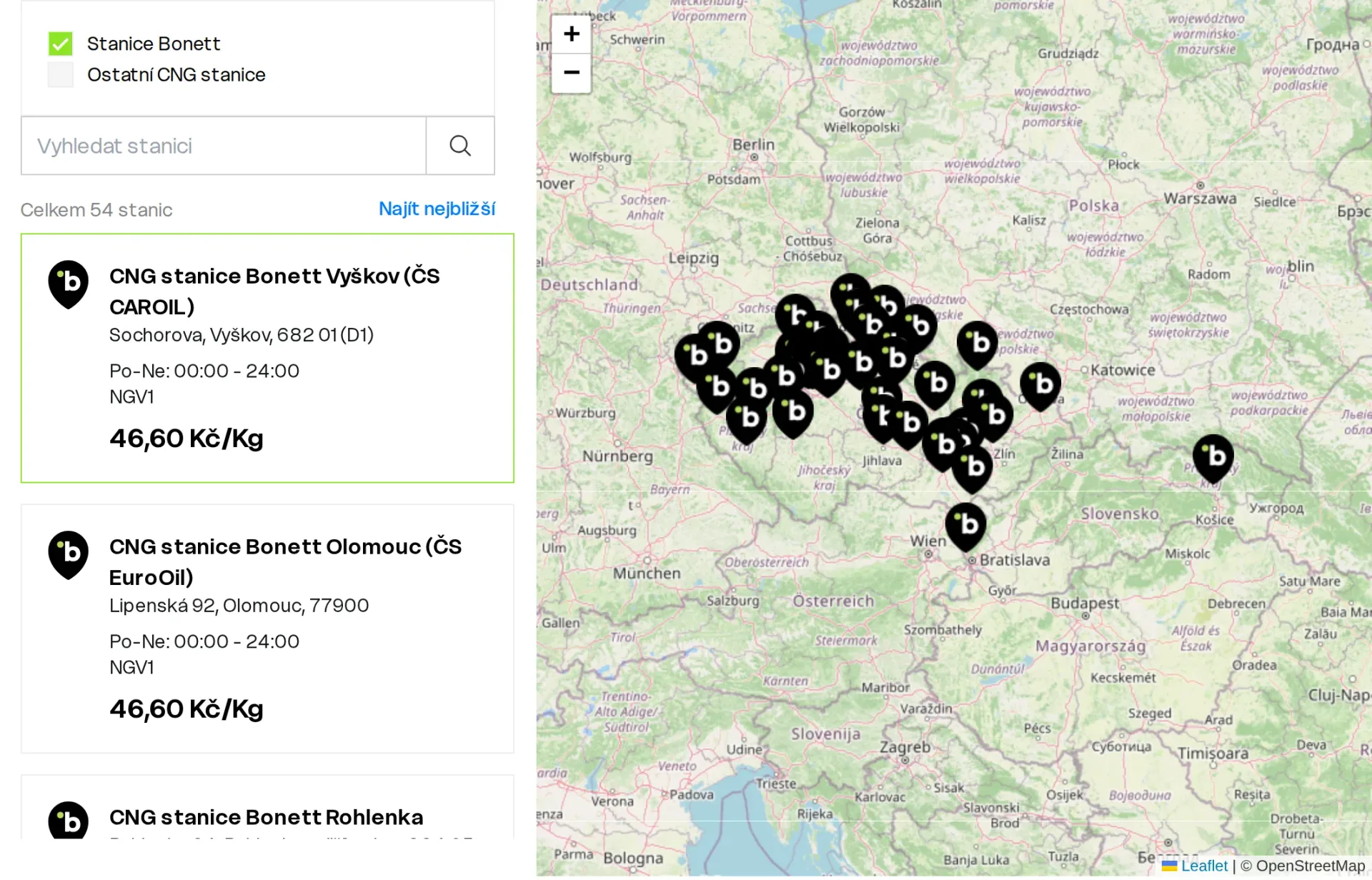Image resolution: width=1372 pixels, height=880 pixels.
Task: Select the Bonett Vyškov station pin icon
Action: click(69, 284)
